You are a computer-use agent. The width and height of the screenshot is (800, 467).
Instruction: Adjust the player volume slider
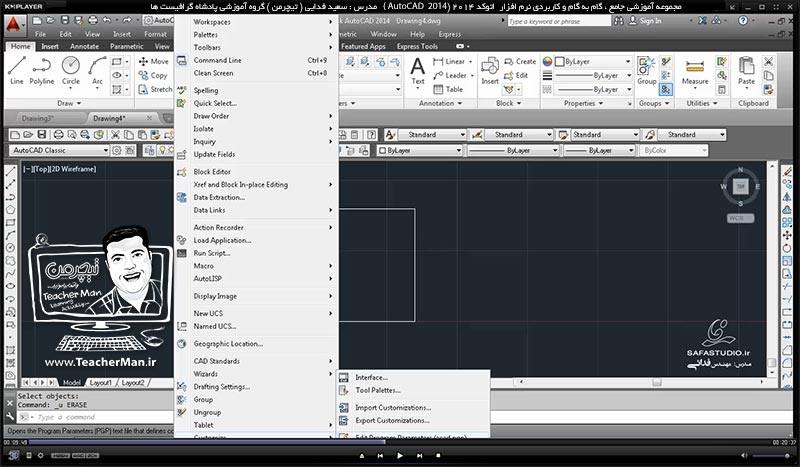[x=773, y=455]
